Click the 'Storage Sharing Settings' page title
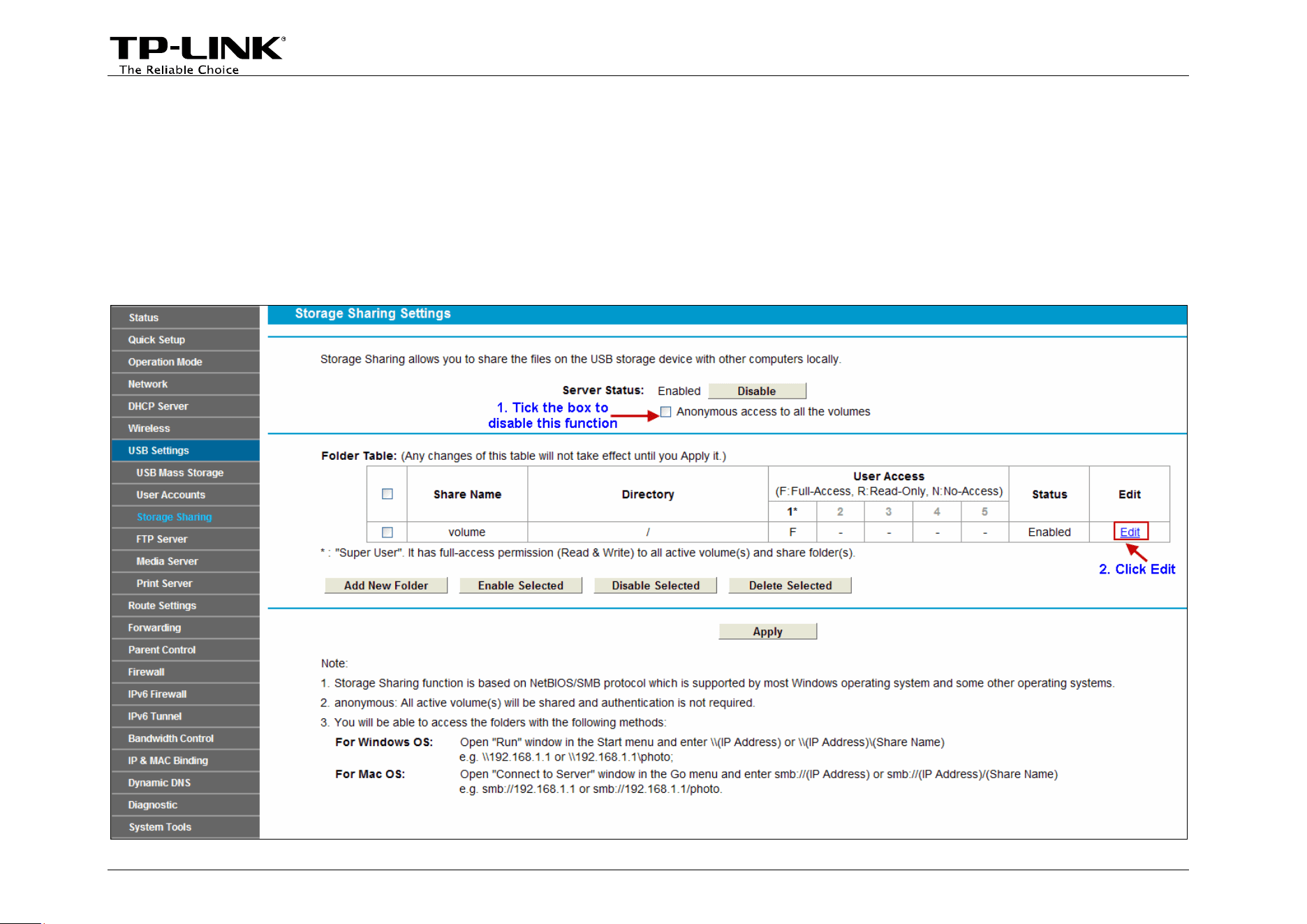The width and height of the screenshot is (1307, 924). [373, 314]
